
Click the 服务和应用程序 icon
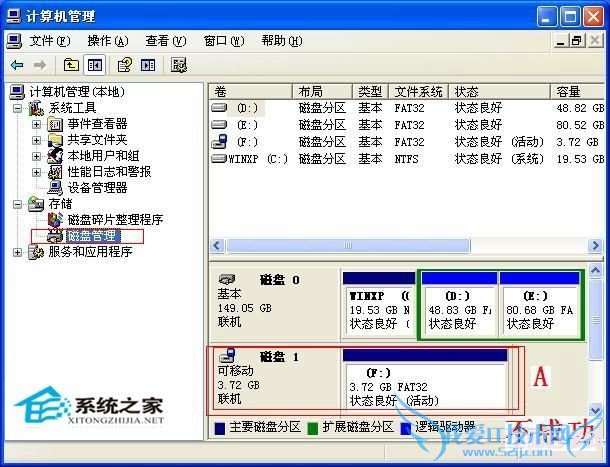tap(36, 252)
